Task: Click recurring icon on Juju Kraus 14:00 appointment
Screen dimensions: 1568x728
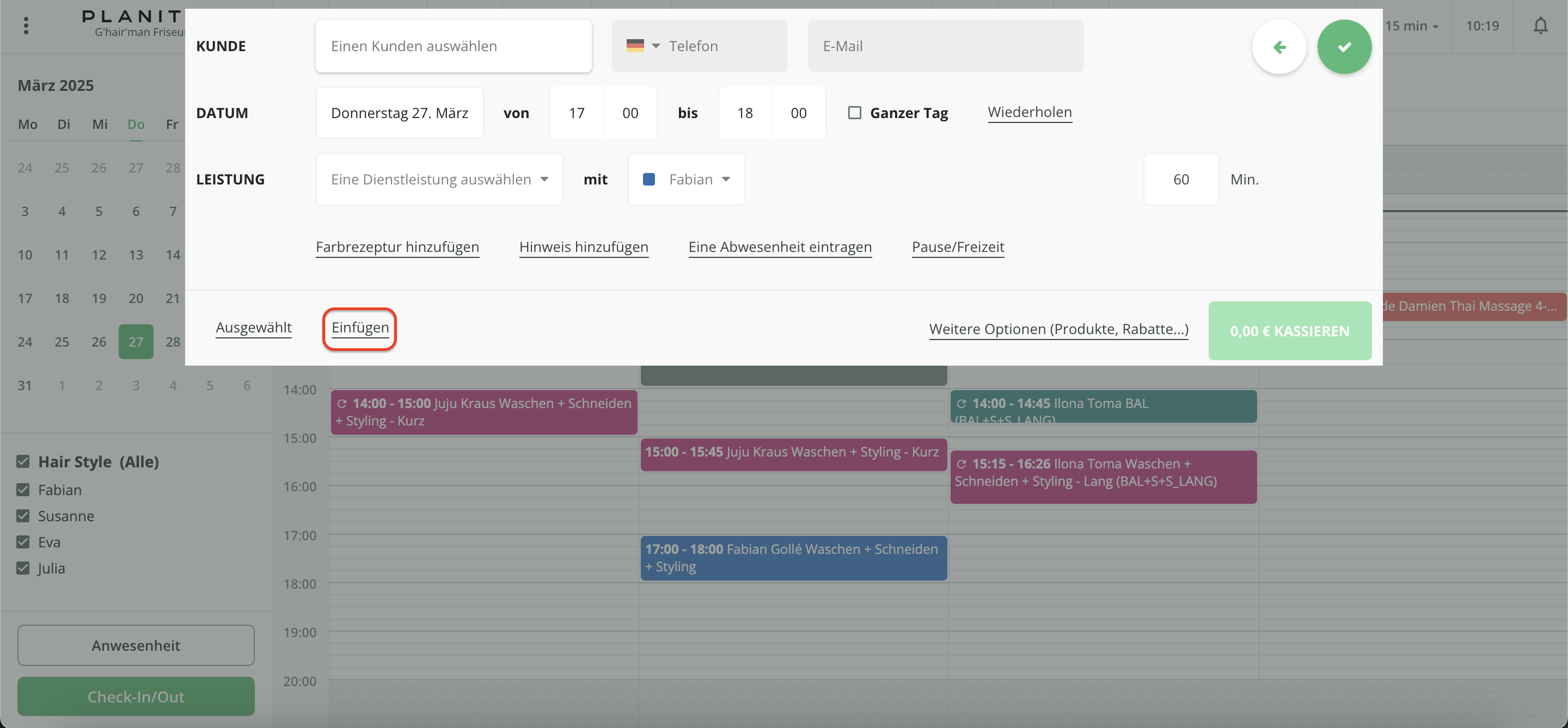Action: (342, 404)
